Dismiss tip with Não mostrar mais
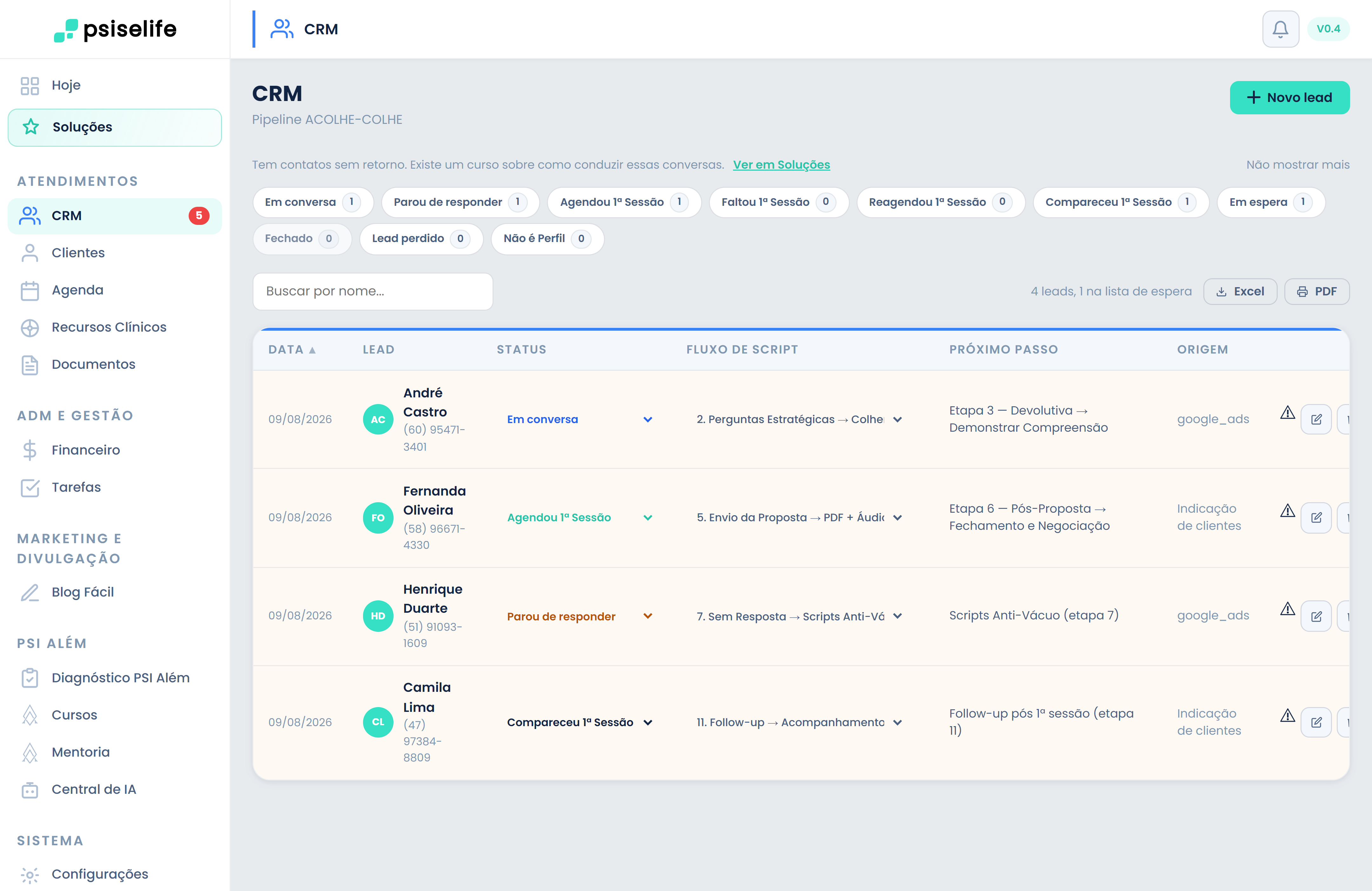The height and width of the screenshot is (891, 1372). 1298,165
